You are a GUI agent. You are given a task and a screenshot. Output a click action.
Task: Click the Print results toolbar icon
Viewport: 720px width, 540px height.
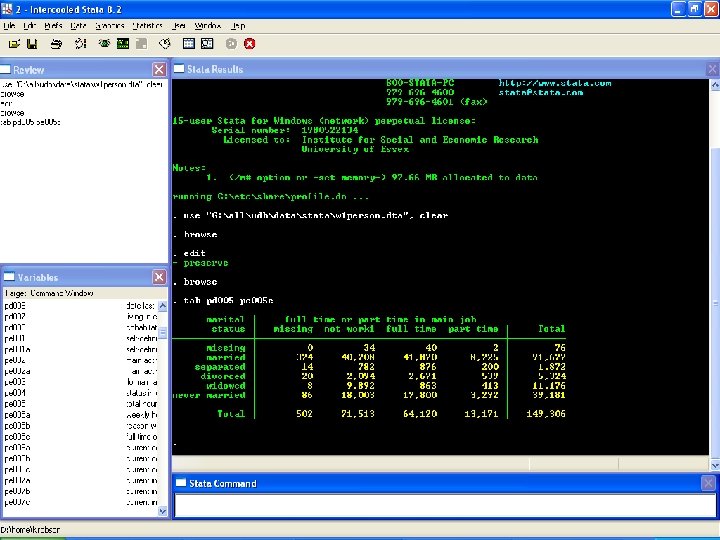(x=56, y=44)
